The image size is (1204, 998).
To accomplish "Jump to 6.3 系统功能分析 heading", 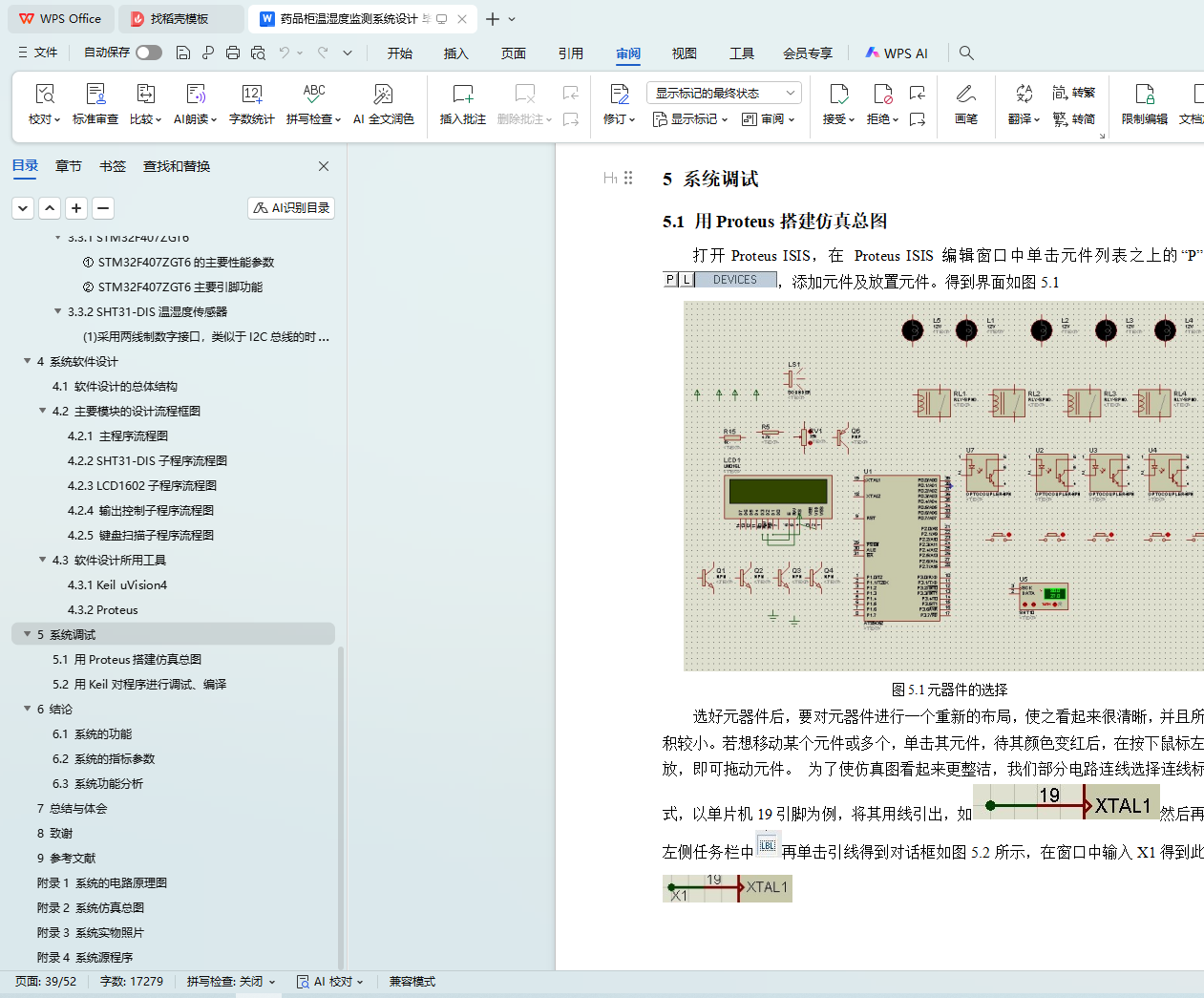I will click(98, 783).
